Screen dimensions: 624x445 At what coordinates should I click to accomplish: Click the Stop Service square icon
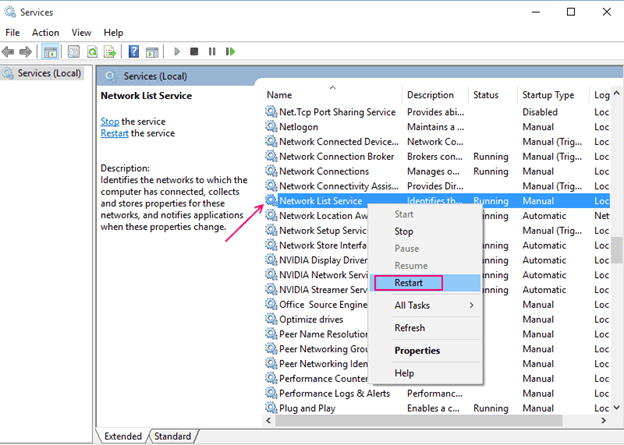194,52
